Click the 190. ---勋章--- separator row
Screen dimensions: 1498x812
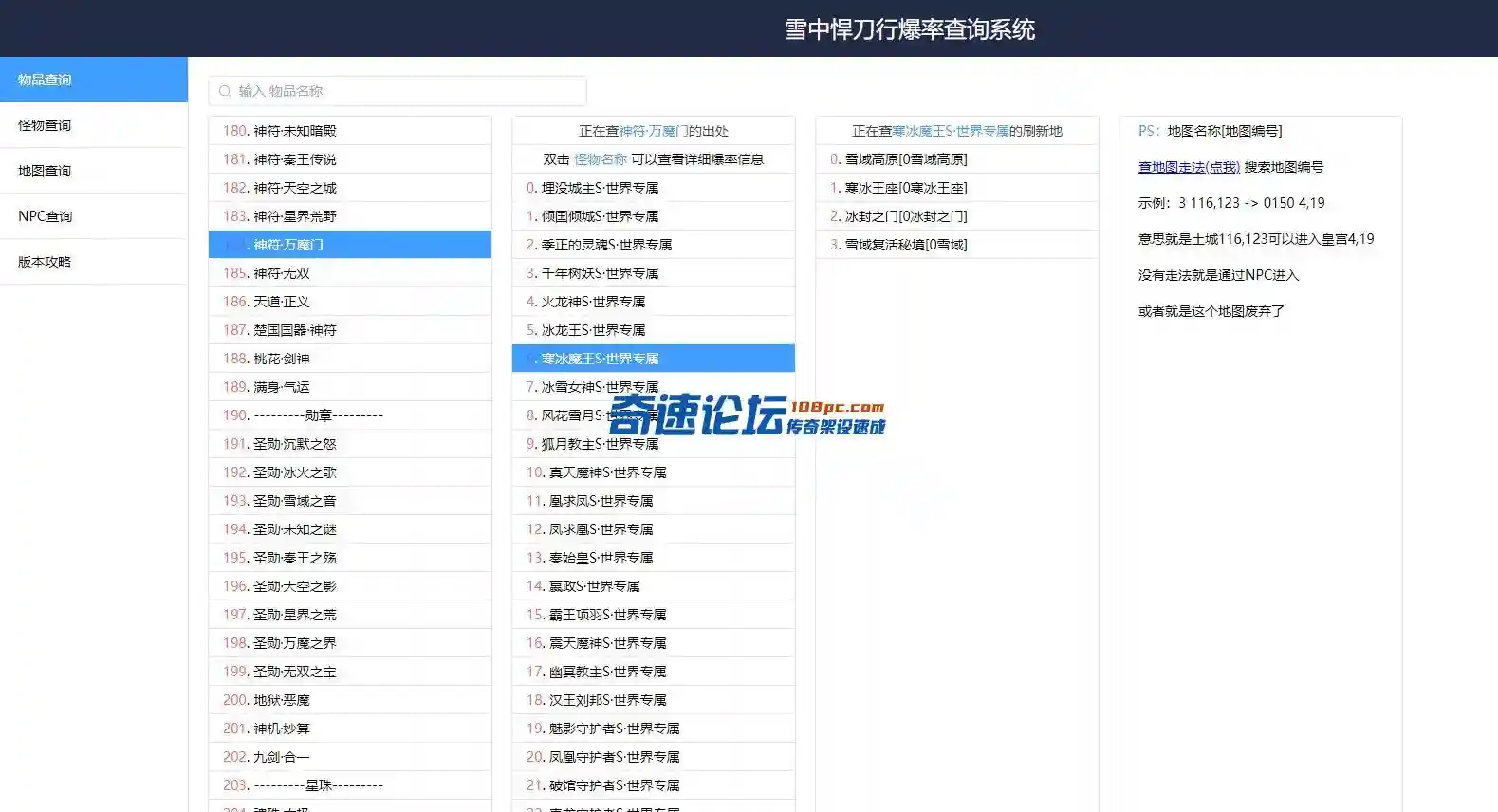(x=350, y=415)
